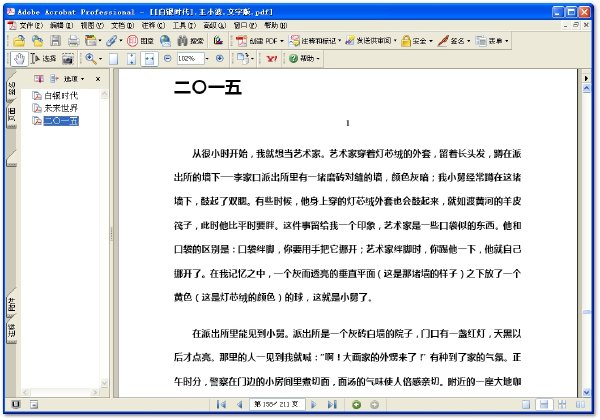This screenshot has height=420, width=600.
Task: Open the Comment and Markup 注释和标记 dropdown
Action: (315, 41)
